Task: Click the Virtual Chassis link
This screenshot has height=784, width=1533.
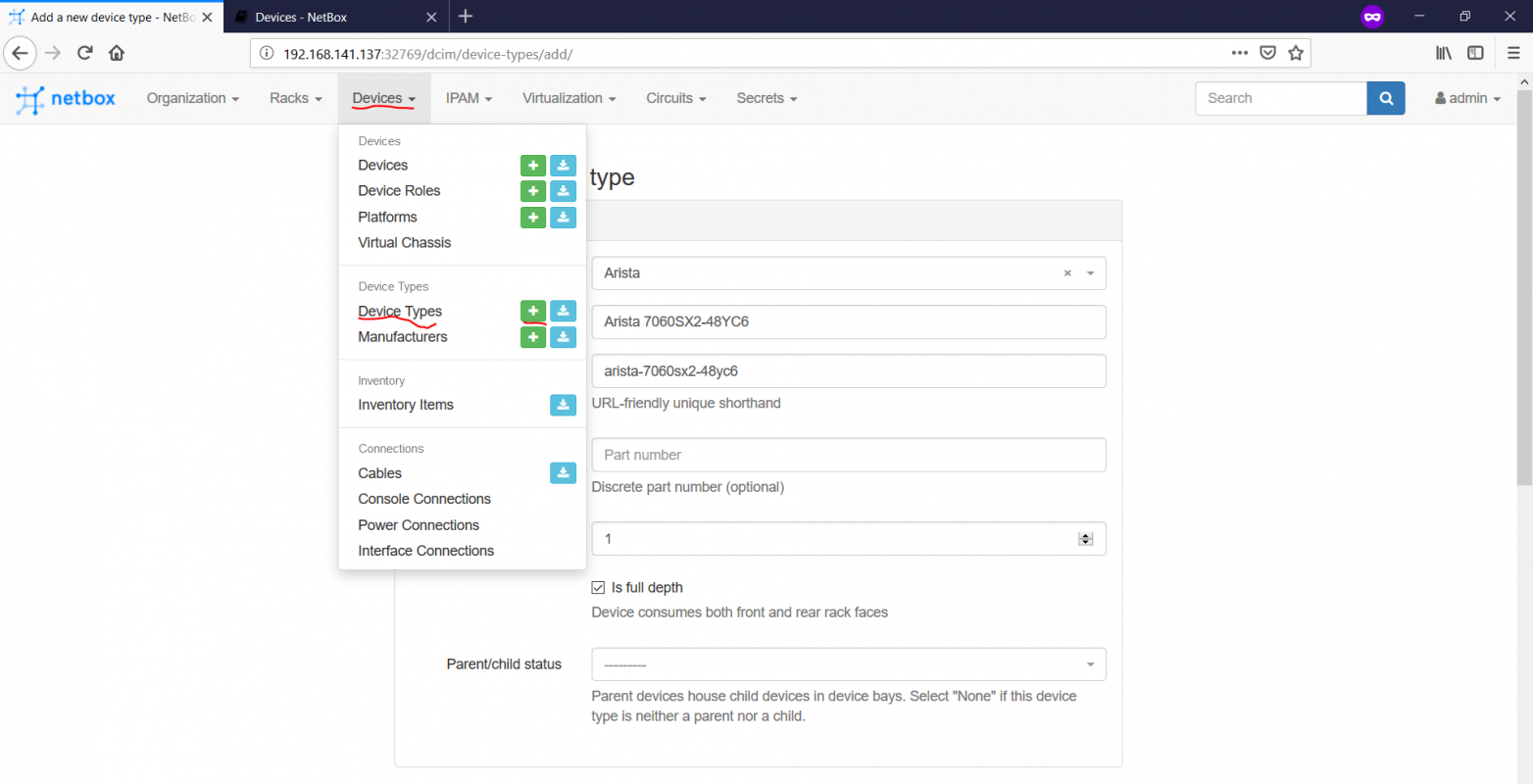Action: 404,242
